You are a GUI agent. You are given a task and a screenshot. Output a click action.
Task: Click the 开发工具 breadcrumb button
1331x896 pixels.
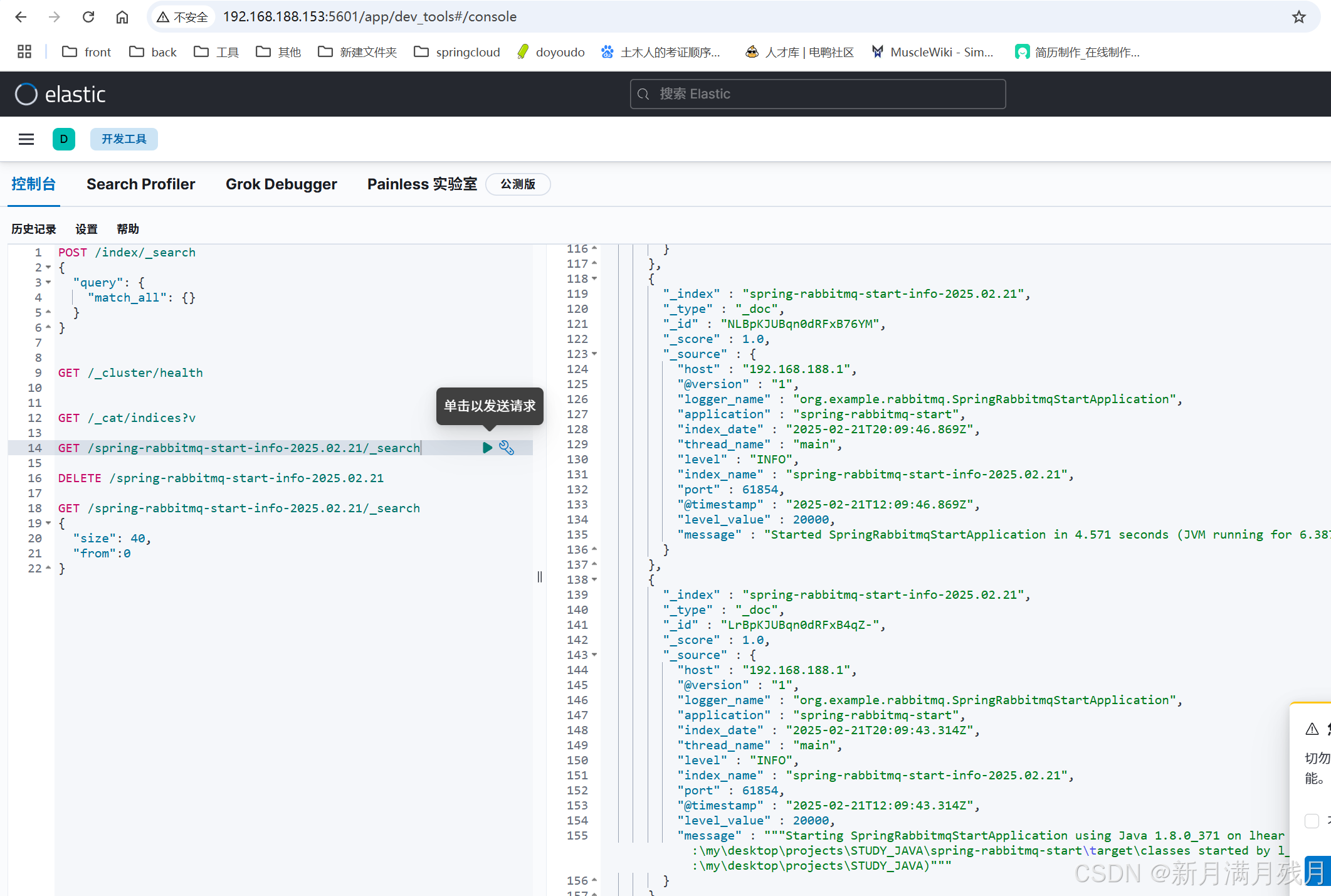tap(124, 139)
